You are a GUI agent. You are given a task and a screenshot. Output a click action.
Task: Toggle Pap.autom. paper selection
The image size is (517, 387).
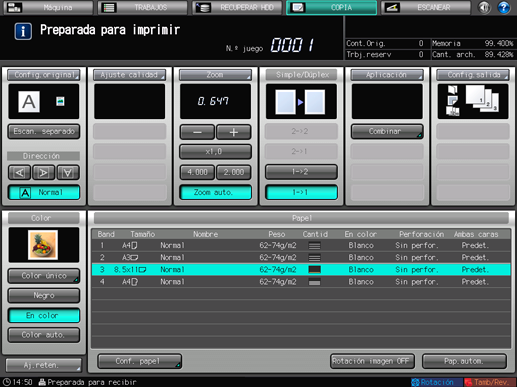[x=464, y=361]
